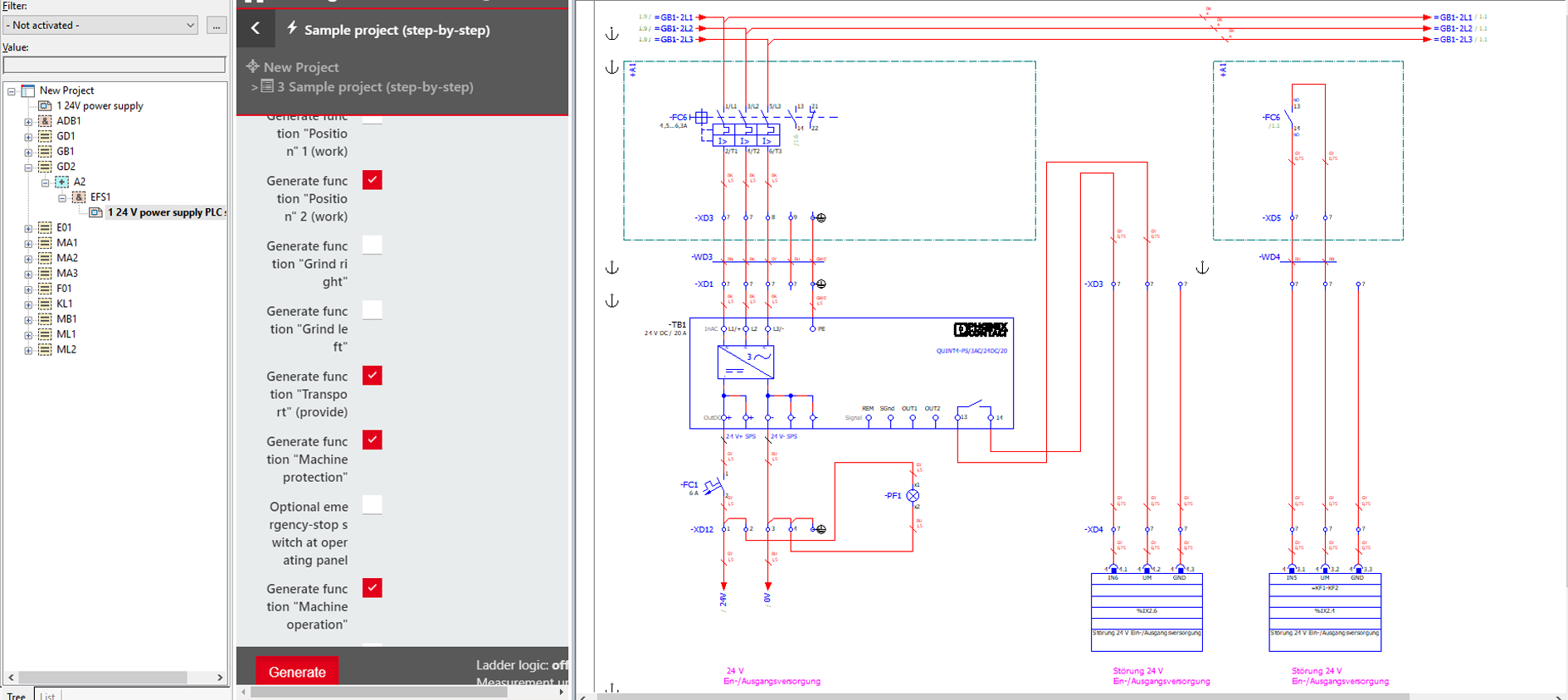Open the Filter dropdown showing Not activated
This screenshot has height=700, width=1568.
click(x=100, y=25)
